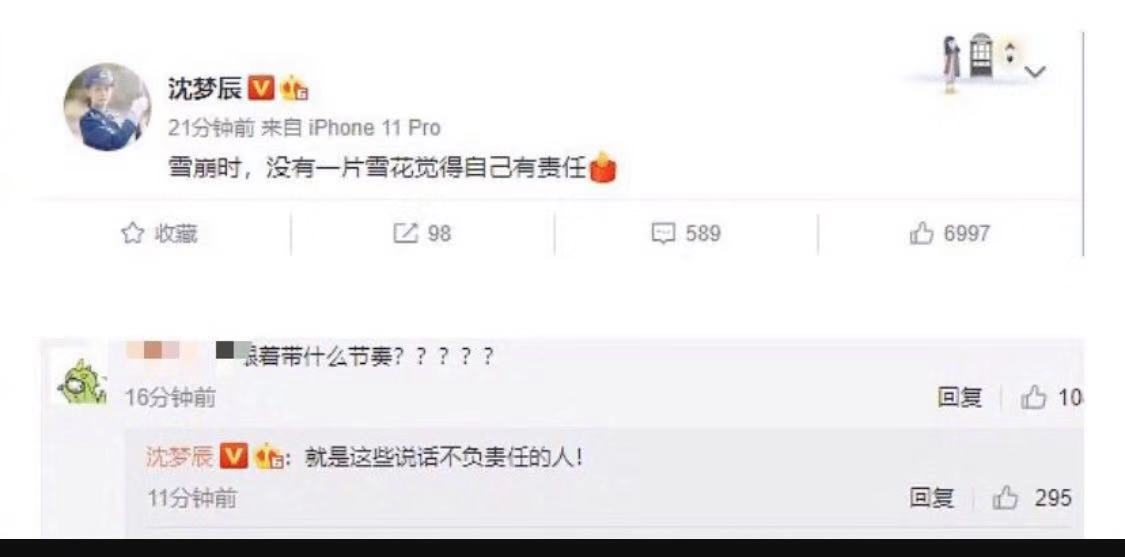Screen dimensions: 1125x557
Task: Click 回复 on the 11分钟前 reply
Action: tap(931, 497)
